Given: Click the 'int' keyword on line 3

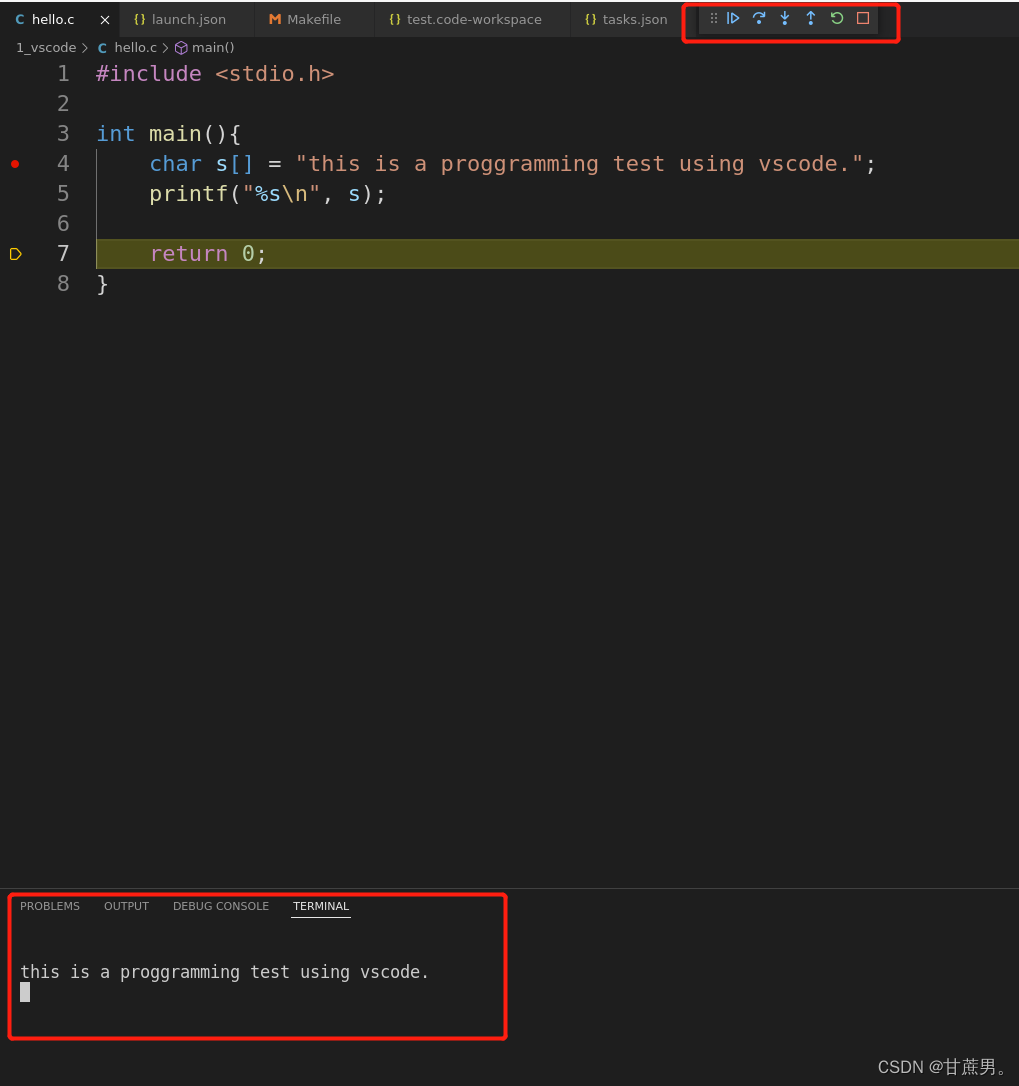Looking at the screenshot, I should point(115,134).
